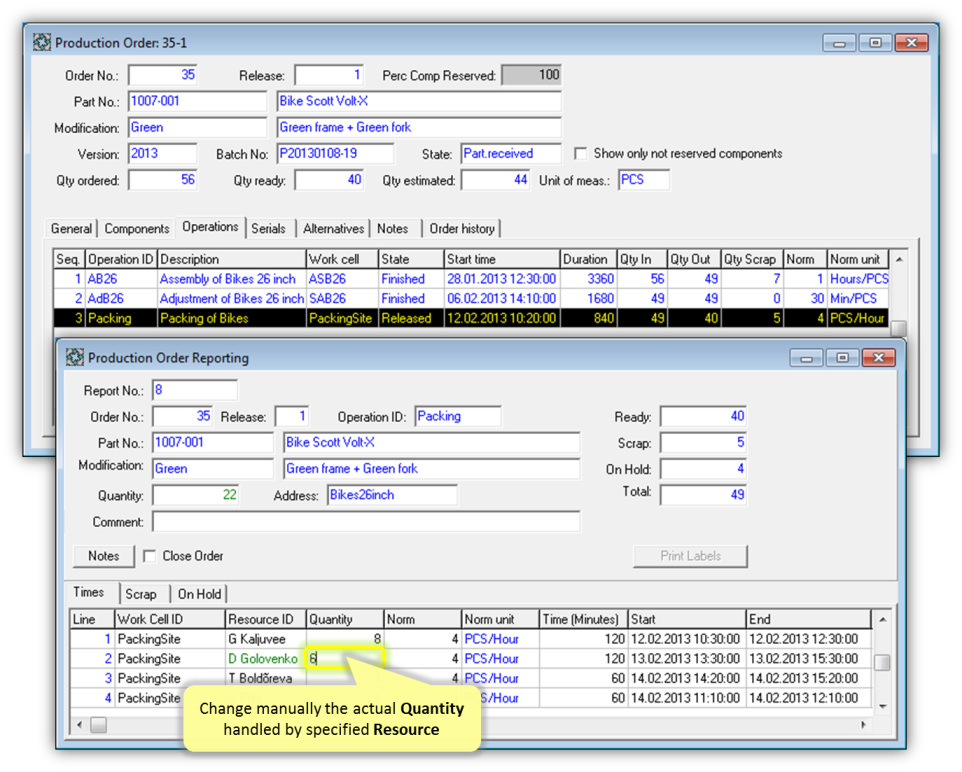
Task: Click the Batch No field
Action: point(336,153)
